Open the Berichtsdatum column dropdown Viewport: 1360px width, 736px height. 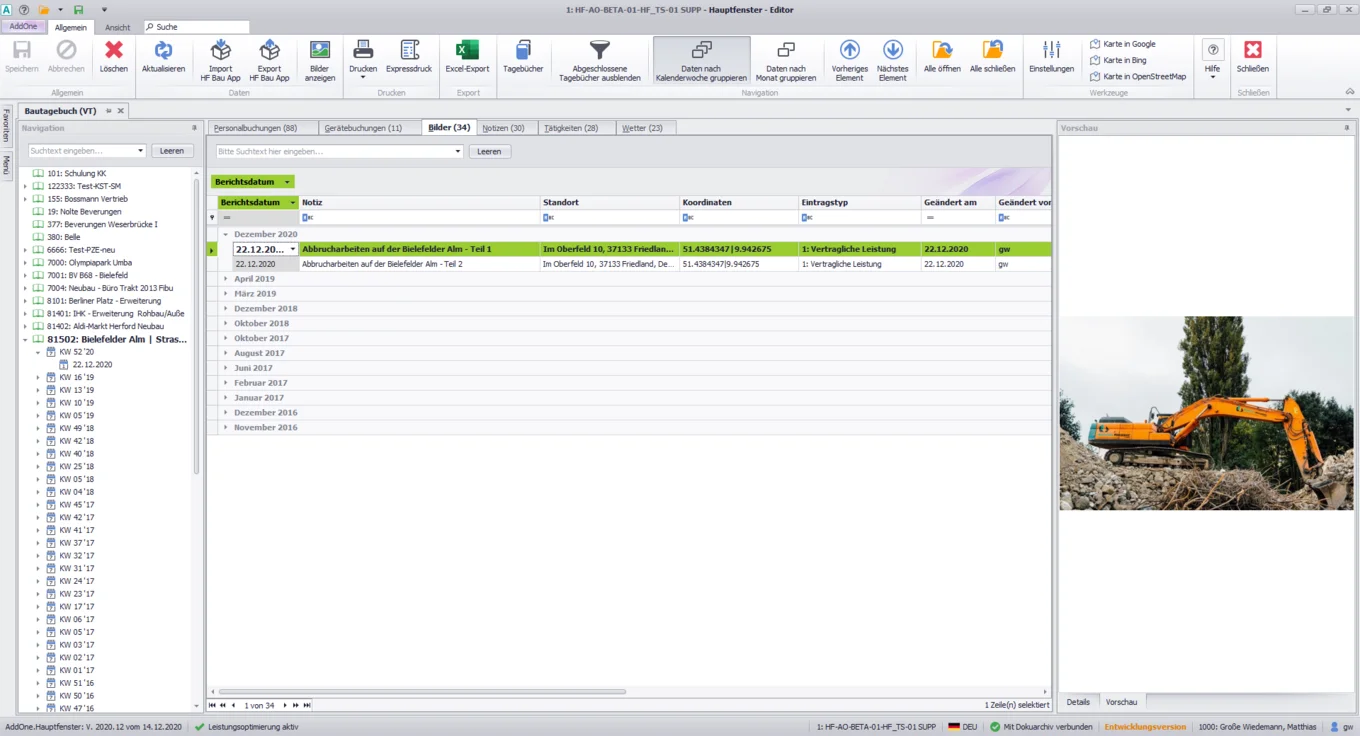[x=291, y=201]
